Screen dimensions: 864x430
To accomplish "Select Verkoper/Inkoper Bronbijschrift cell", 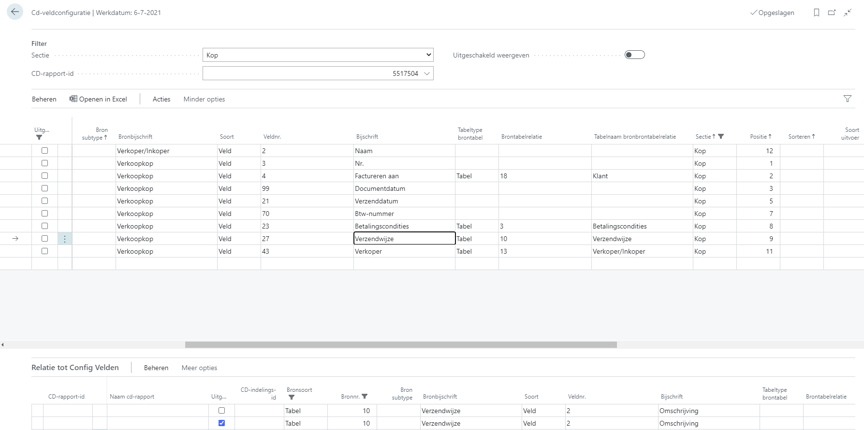I will (166, 150).
